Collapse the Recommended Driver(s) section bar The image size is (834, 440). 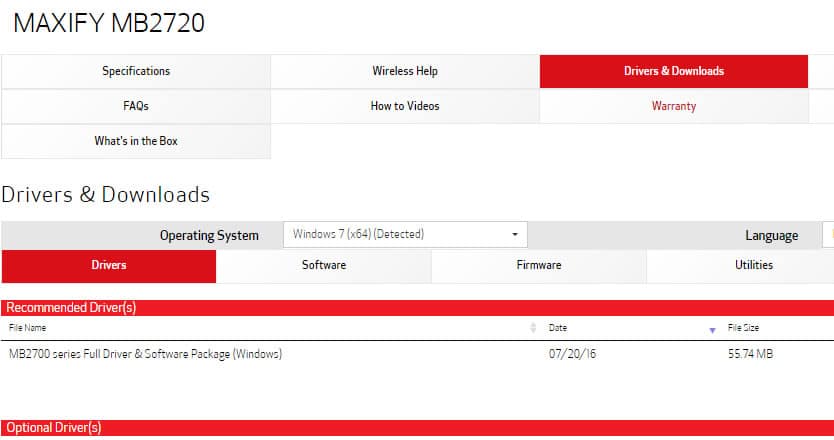click(71, 308)
